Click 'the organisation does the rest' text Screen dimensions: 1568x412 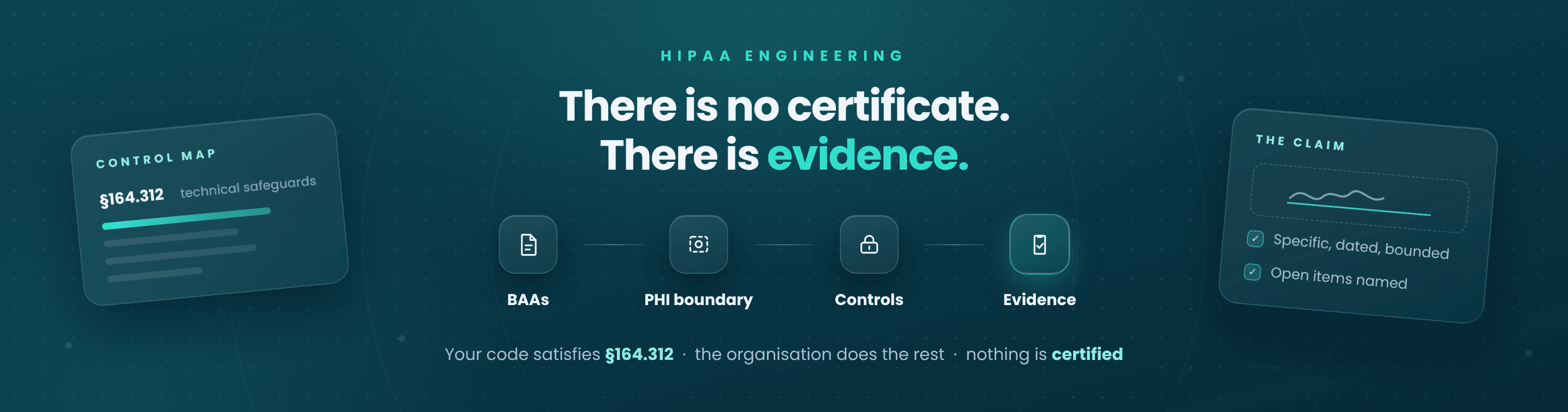819,354
